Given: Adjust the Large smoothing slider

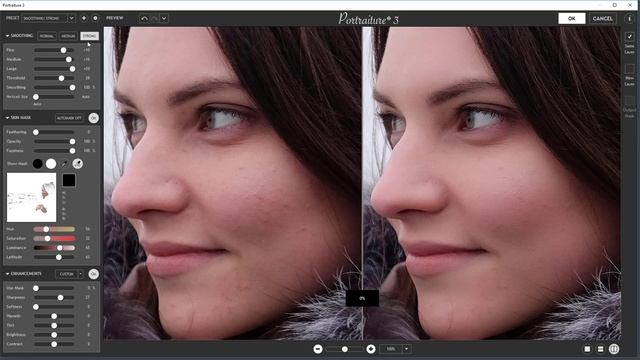Looking at the screenshot, I should [54, 69].
